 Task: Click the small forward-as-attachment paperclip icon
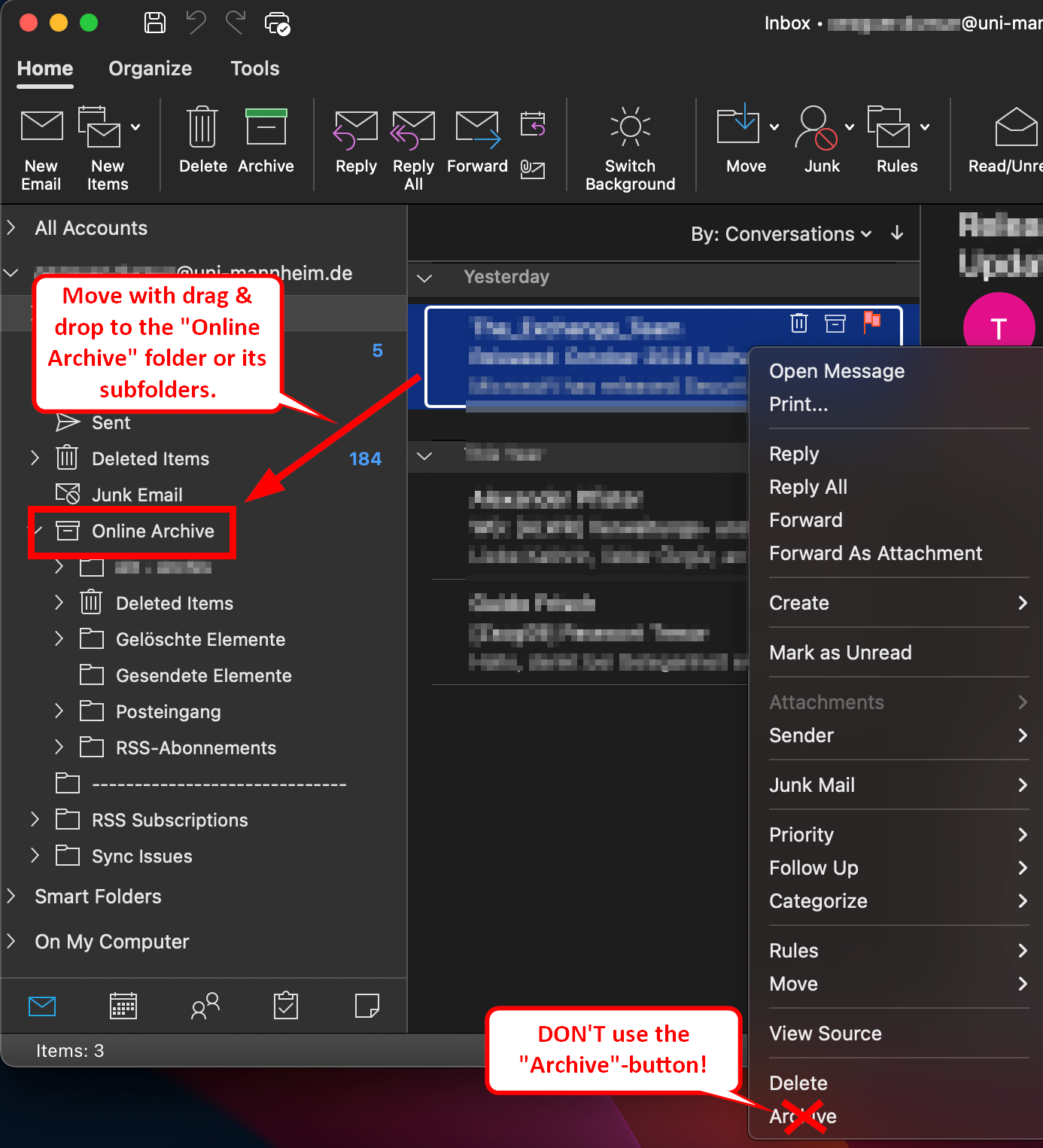coord(533,169)
